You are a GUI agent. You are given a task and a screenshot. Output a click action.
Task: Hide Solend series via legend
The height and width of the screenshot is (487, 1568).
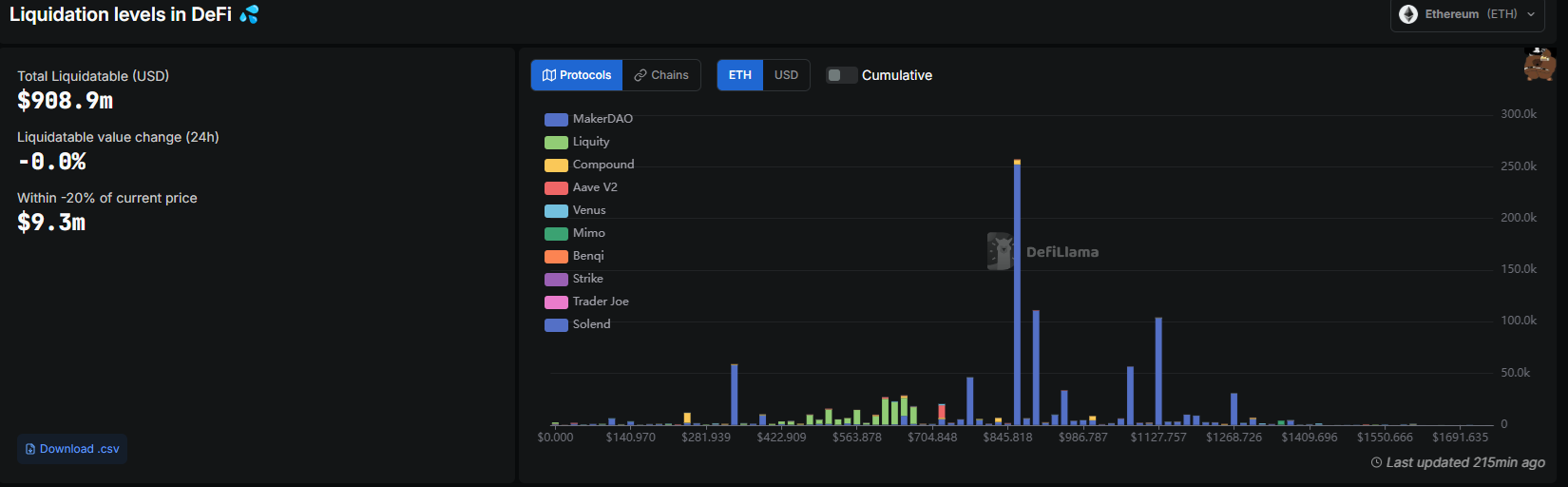(x=578, y=324)
